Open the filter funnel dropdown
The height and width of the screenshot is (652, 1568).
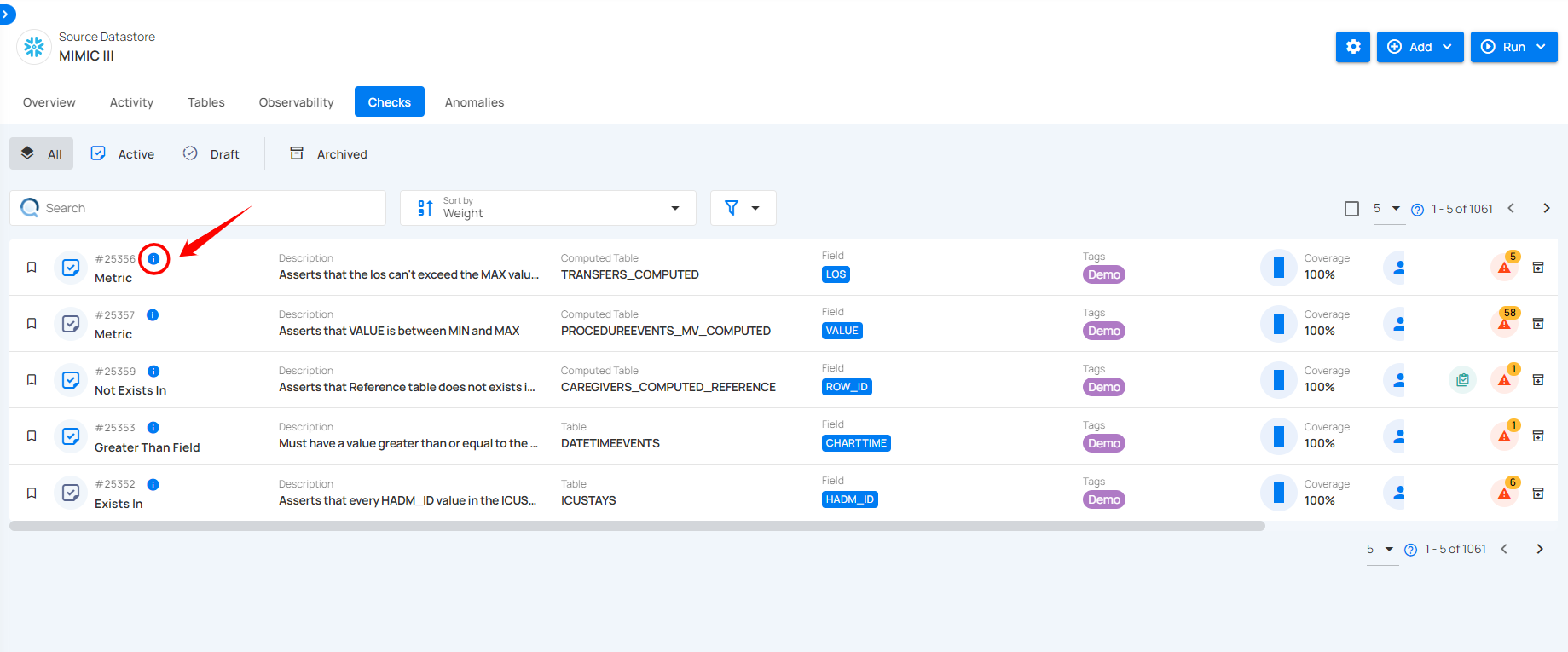coord(743,208)
